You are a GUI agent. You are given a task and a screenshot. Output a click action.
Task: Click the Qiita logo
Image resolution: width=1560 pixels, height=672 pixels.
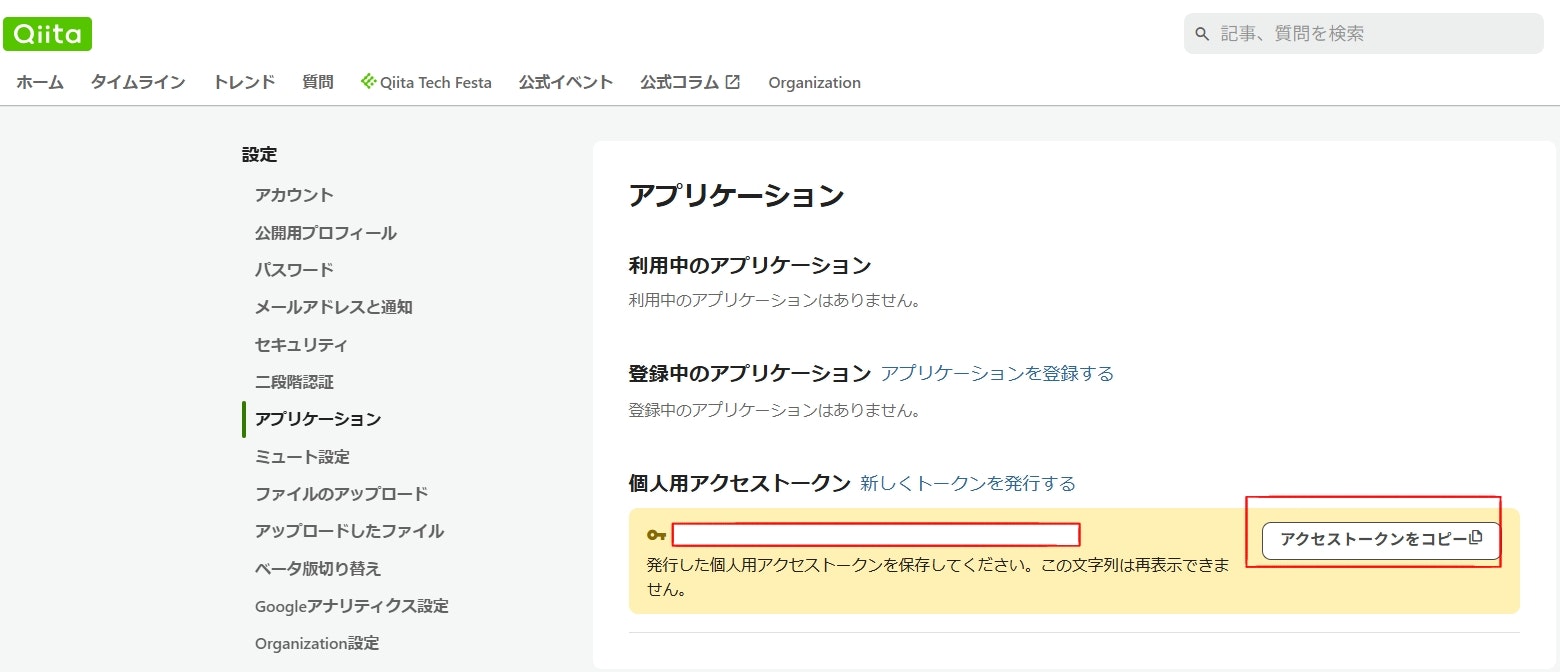pos(47,34)
